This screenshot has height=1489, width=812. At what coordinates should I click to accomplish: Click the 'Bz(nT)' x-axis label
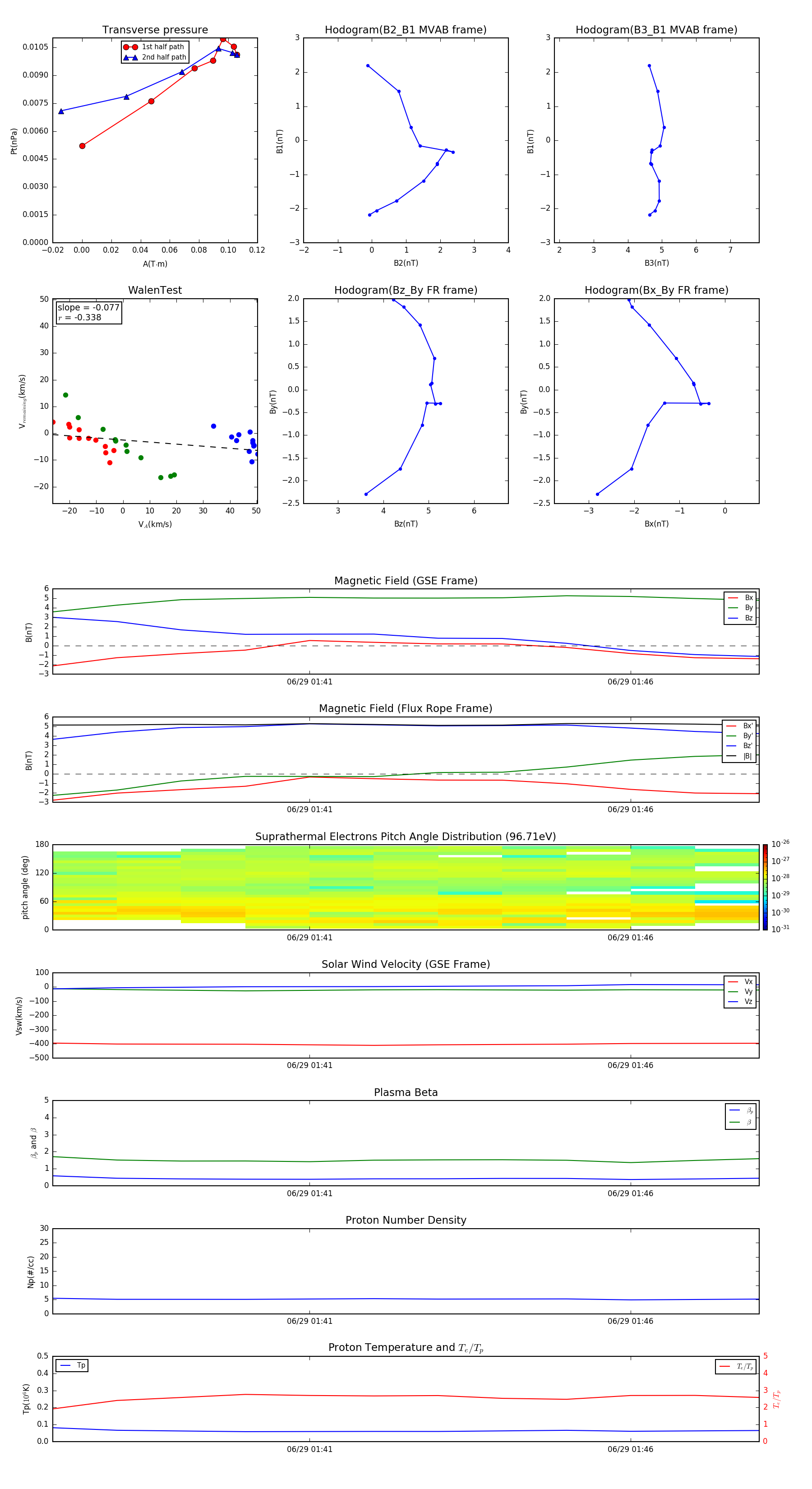406,524
